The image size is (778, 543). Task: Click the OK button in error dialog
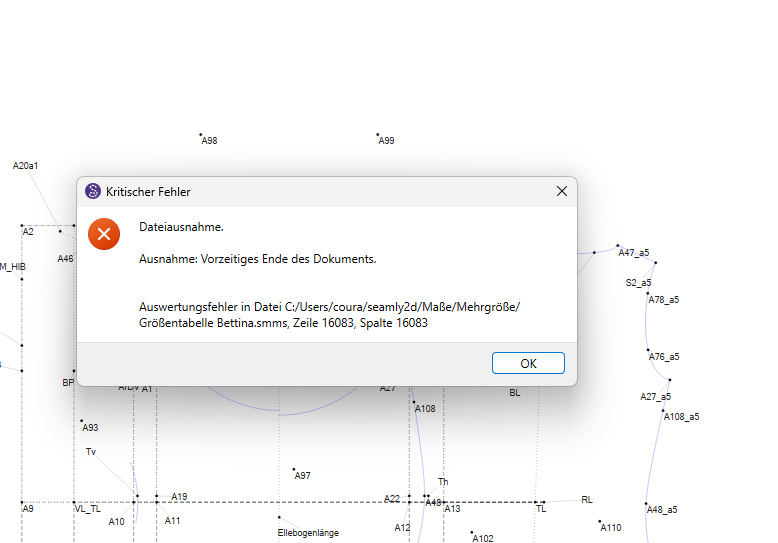(x=528, y=363)
